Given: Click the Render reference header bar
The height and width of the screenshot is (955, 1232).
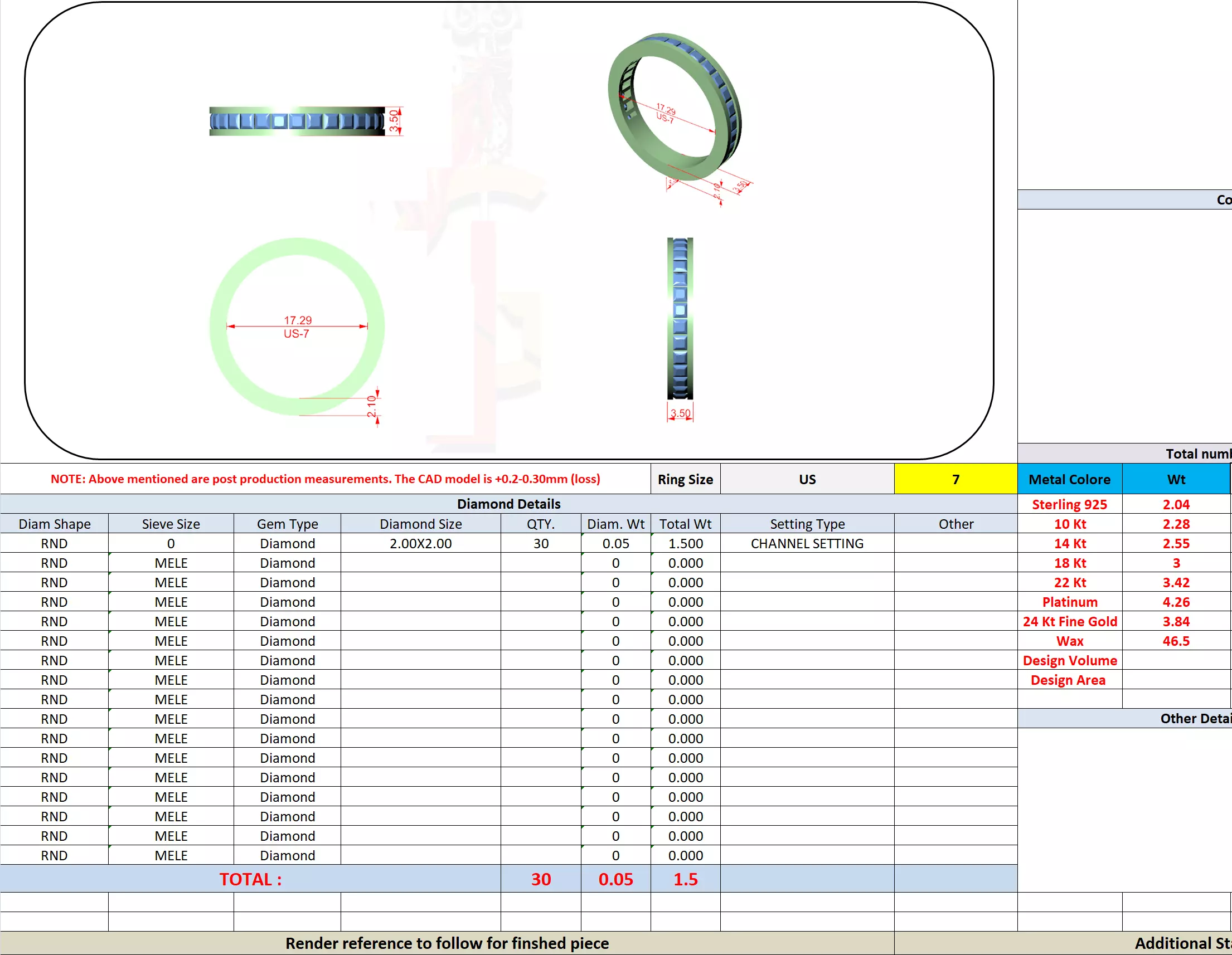Looking at the screenshot, I should click(x=447, y=943).
